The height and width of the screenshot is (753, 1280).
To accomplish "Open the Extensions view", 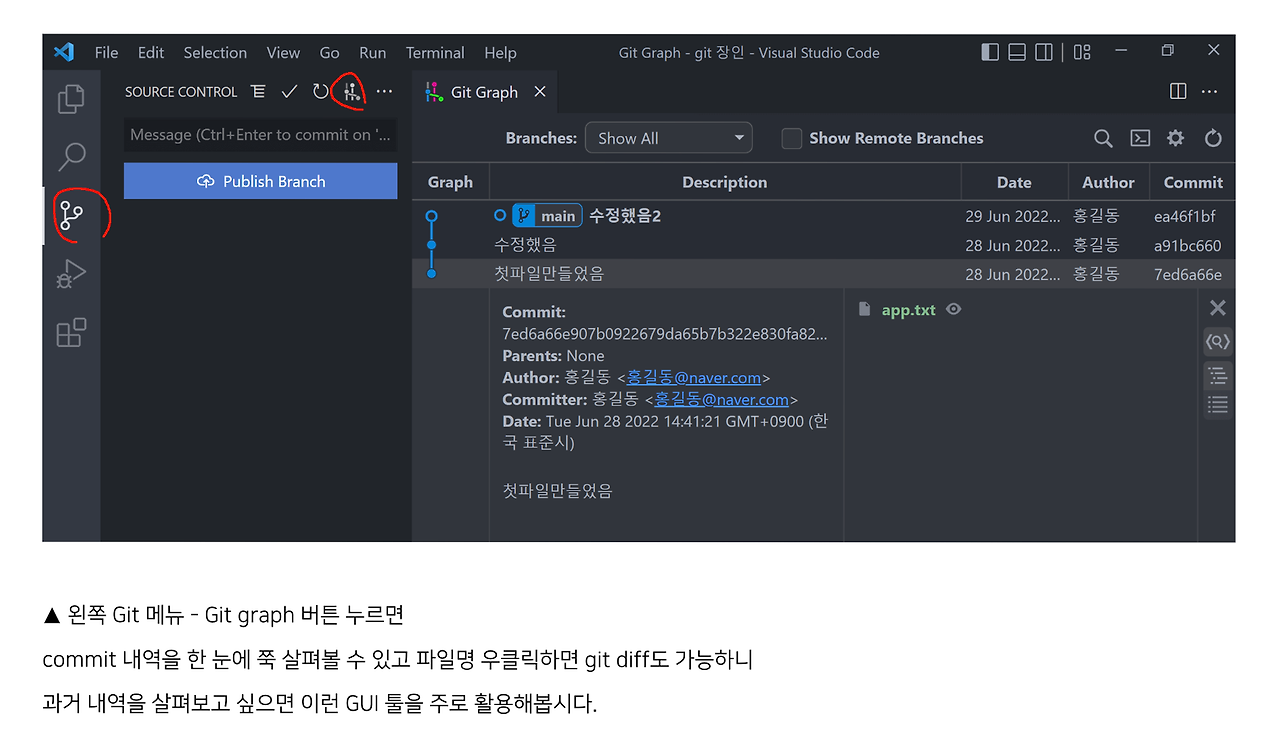I will pos(71,332).
